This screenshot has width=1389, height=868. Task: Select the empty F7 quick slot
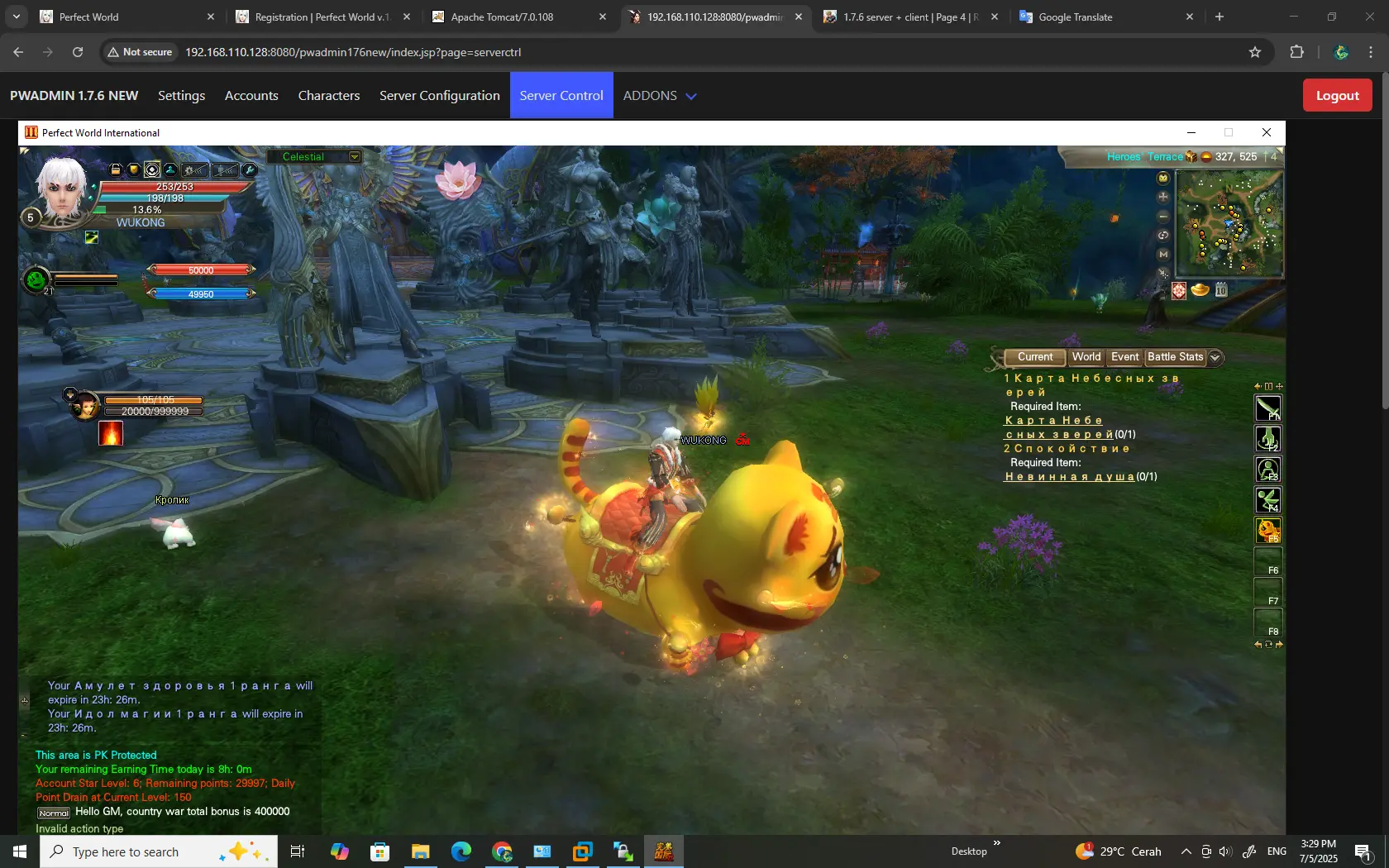coord(1268,591)
